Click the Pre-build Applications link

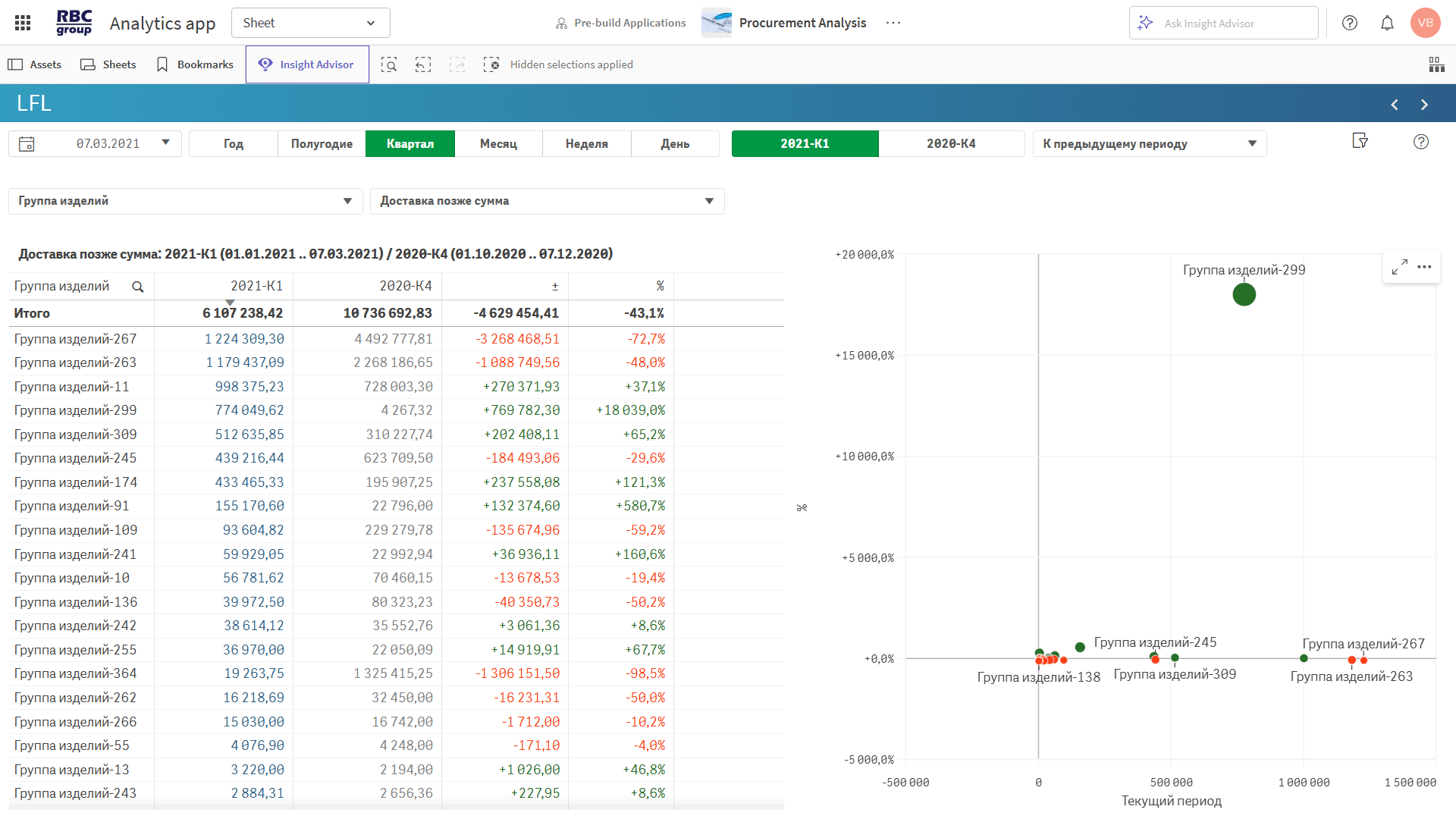pyautogui.click(x=620, y=23)
